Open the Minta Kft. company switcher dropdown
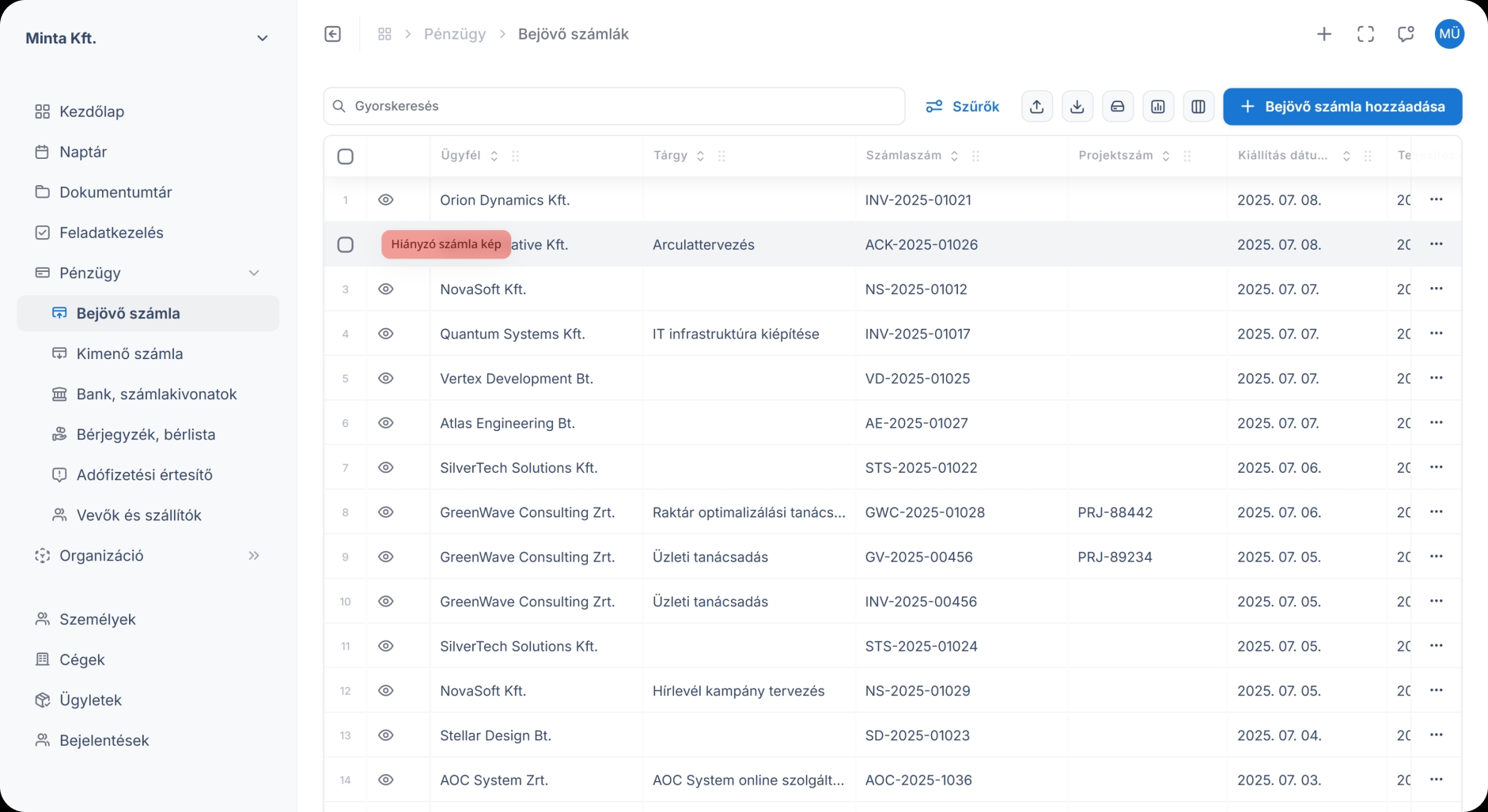 click(x=263, y=37)
